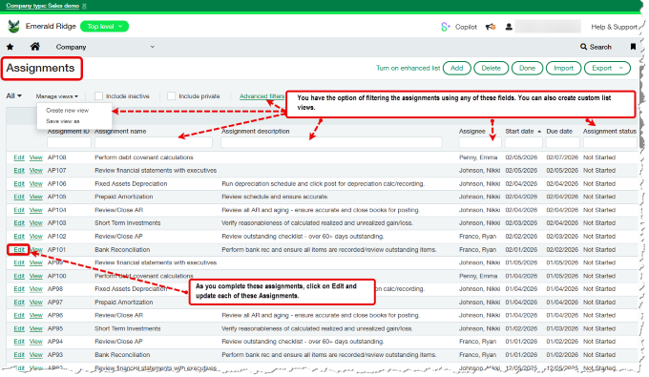649x377 pixels.
Task: Click 'Short Term Investments' in AP103 row
Action: pyautogui.click(x=127, y=223)
